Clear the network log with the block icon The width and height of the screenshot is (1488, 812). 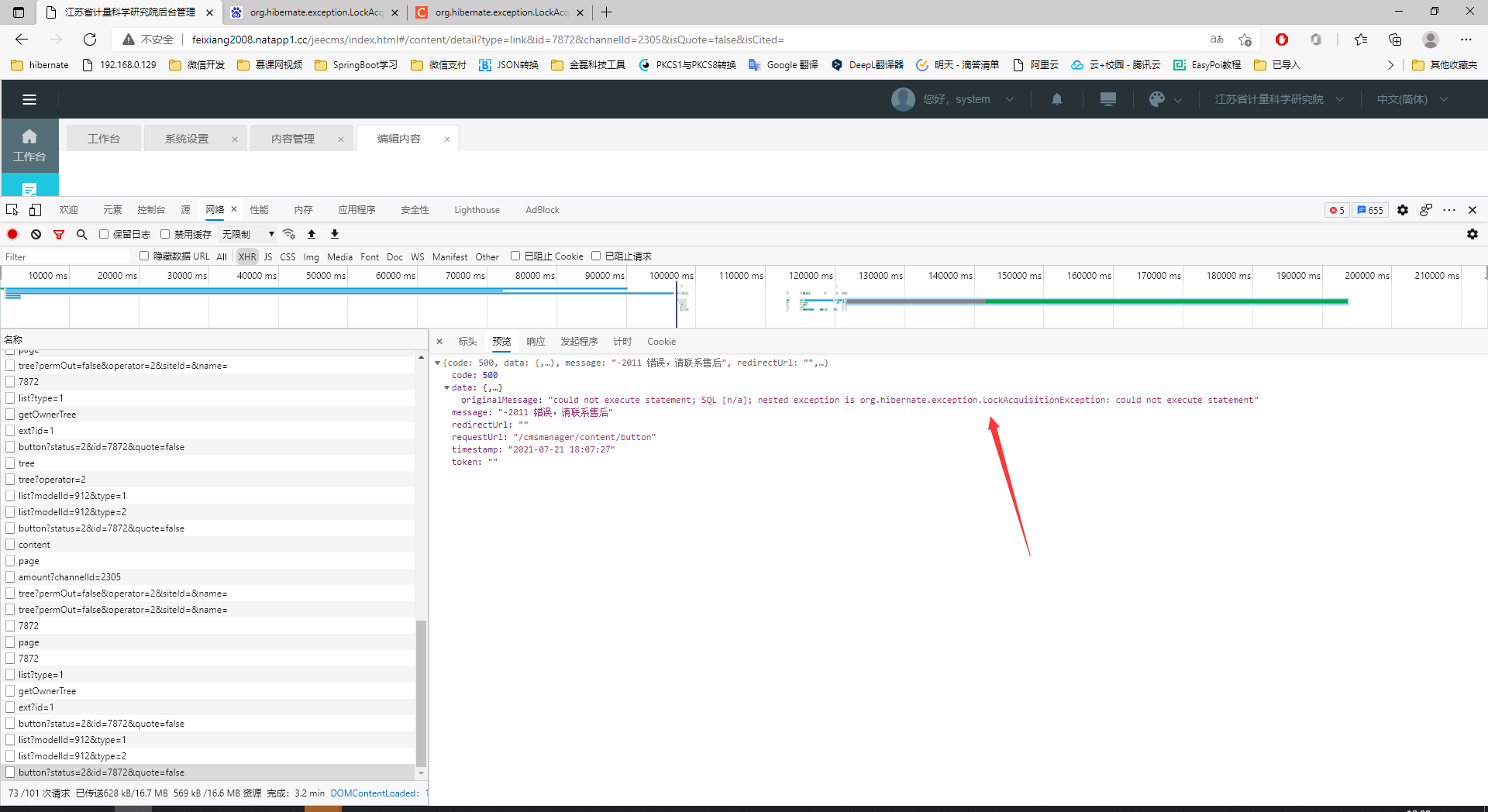(x=36, y=234)
